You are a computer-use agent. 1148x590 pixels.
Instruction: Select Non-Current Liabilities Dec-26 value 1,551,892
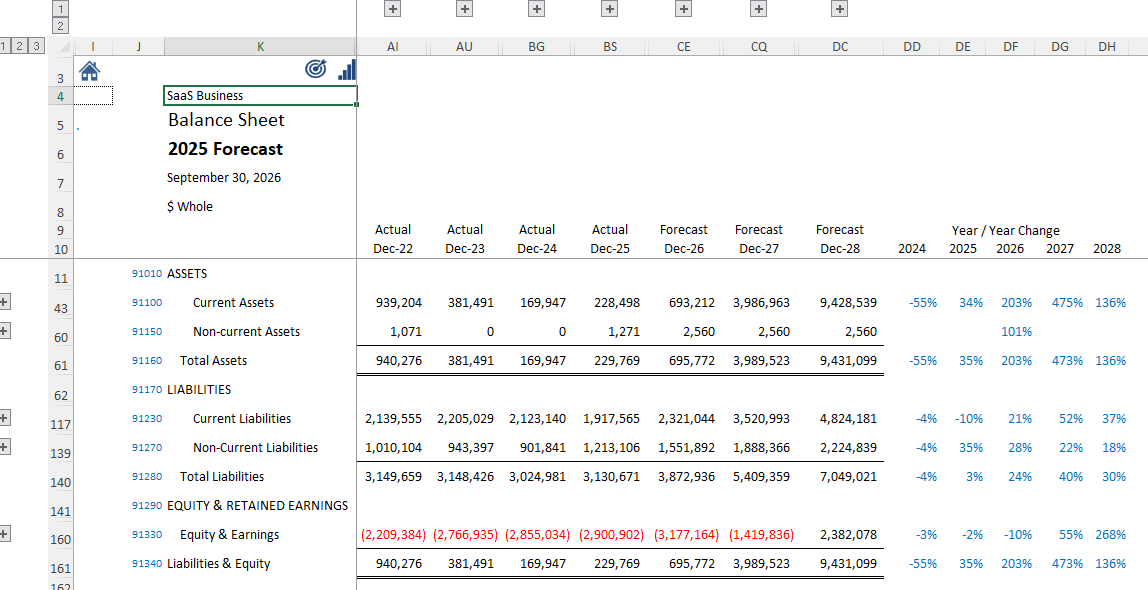685,447
